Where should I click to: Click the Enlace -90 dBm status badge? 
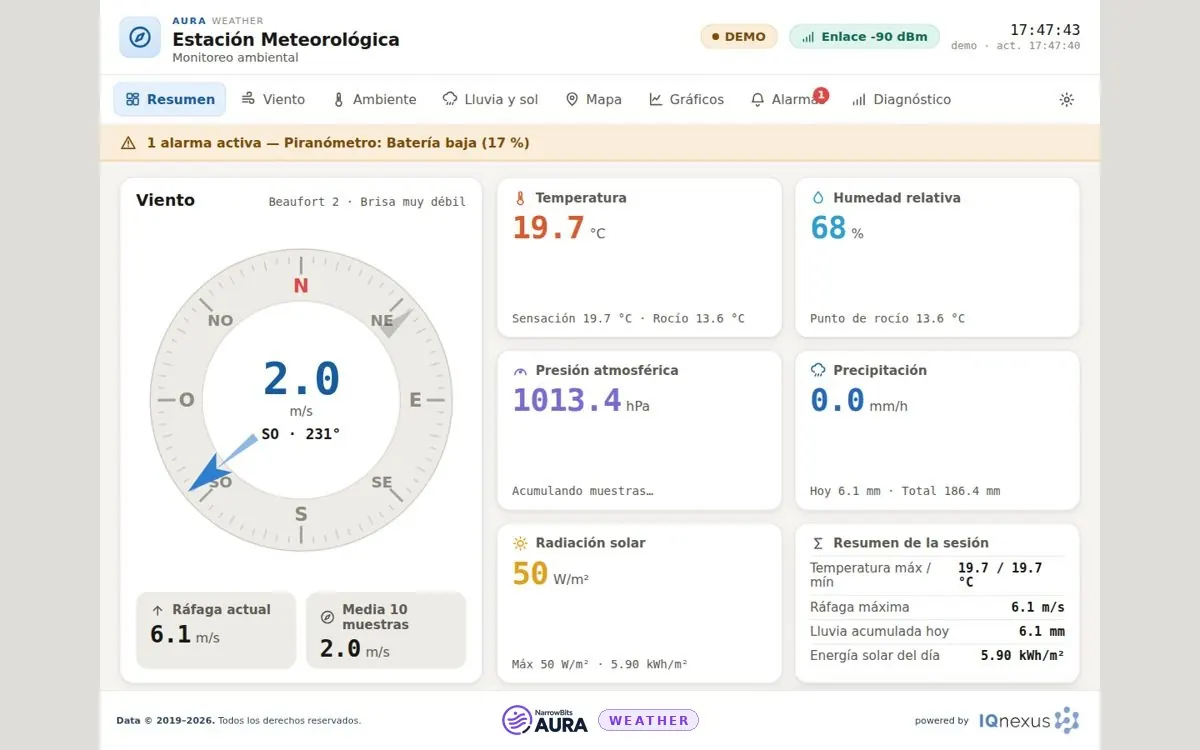(x=864, y=37)
